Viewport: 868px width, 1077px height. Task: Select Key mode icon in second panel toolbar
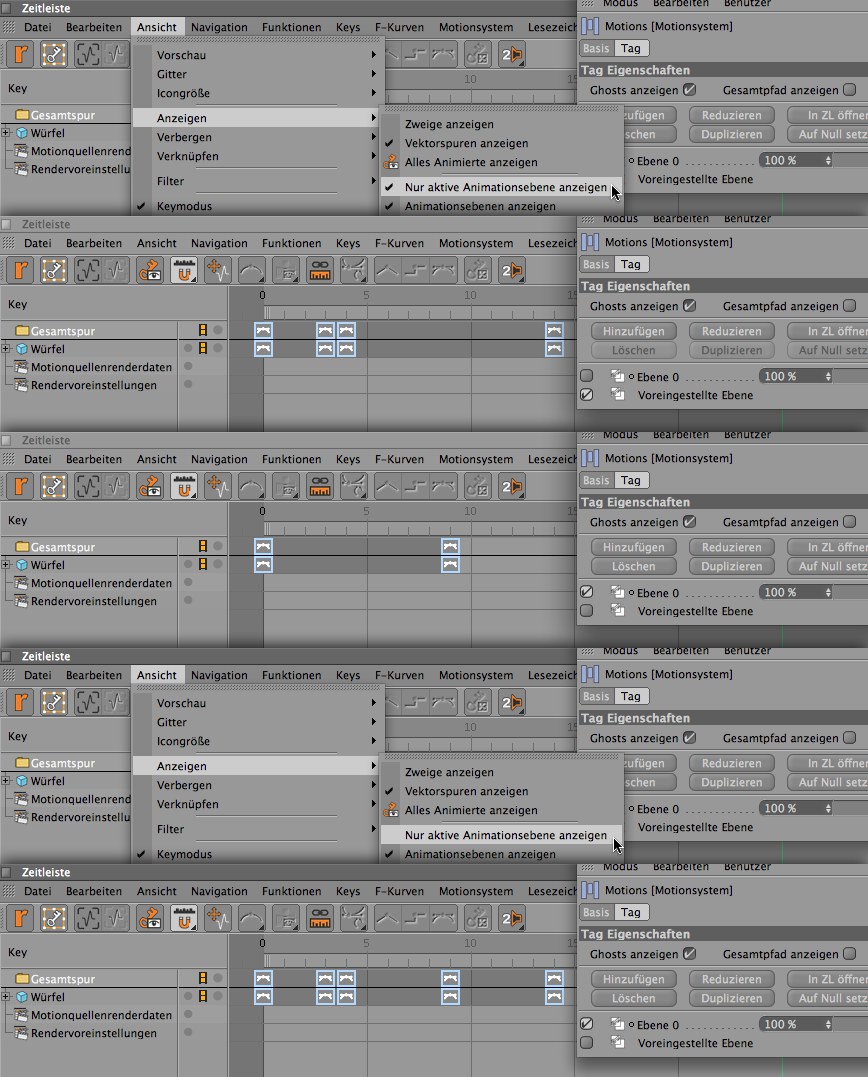click(54, 271)
